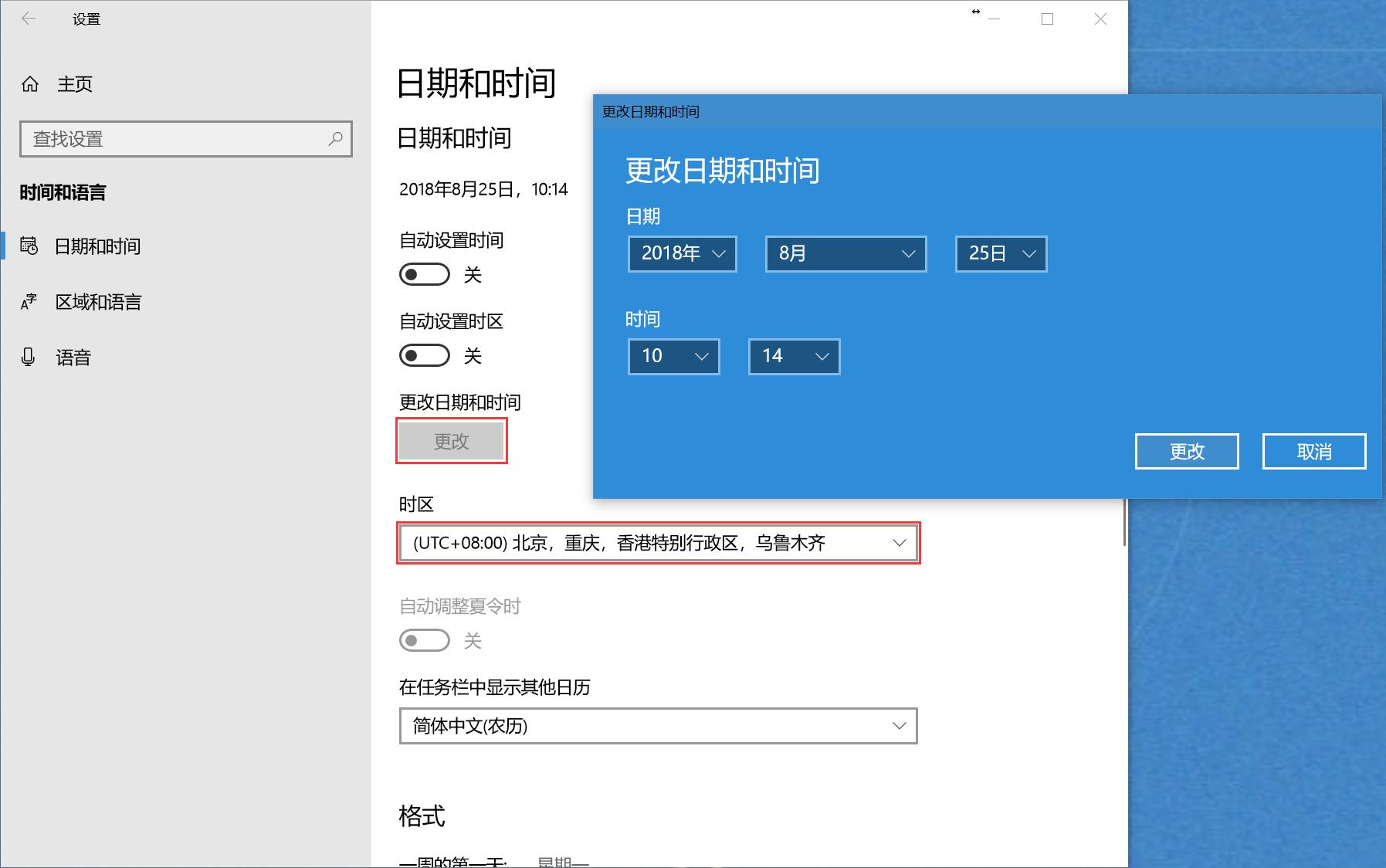Open the month dropdown showing 8月
Screen dimensions: 1386x868
point(845,253)
